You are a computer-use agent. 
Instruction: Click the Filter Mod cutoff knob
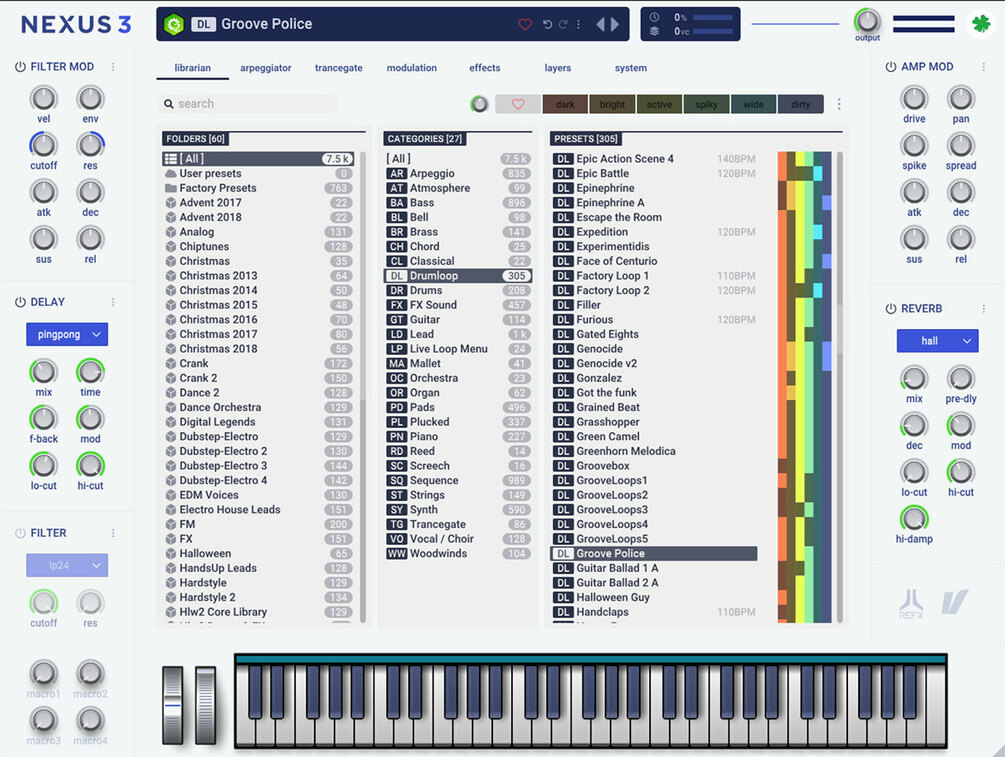tap(44, 146)
